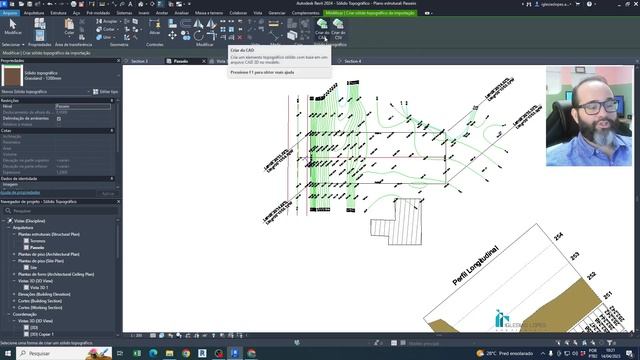640x360 pixels.
Task: Click the Editar tipo button
Action: coord(105,92)
